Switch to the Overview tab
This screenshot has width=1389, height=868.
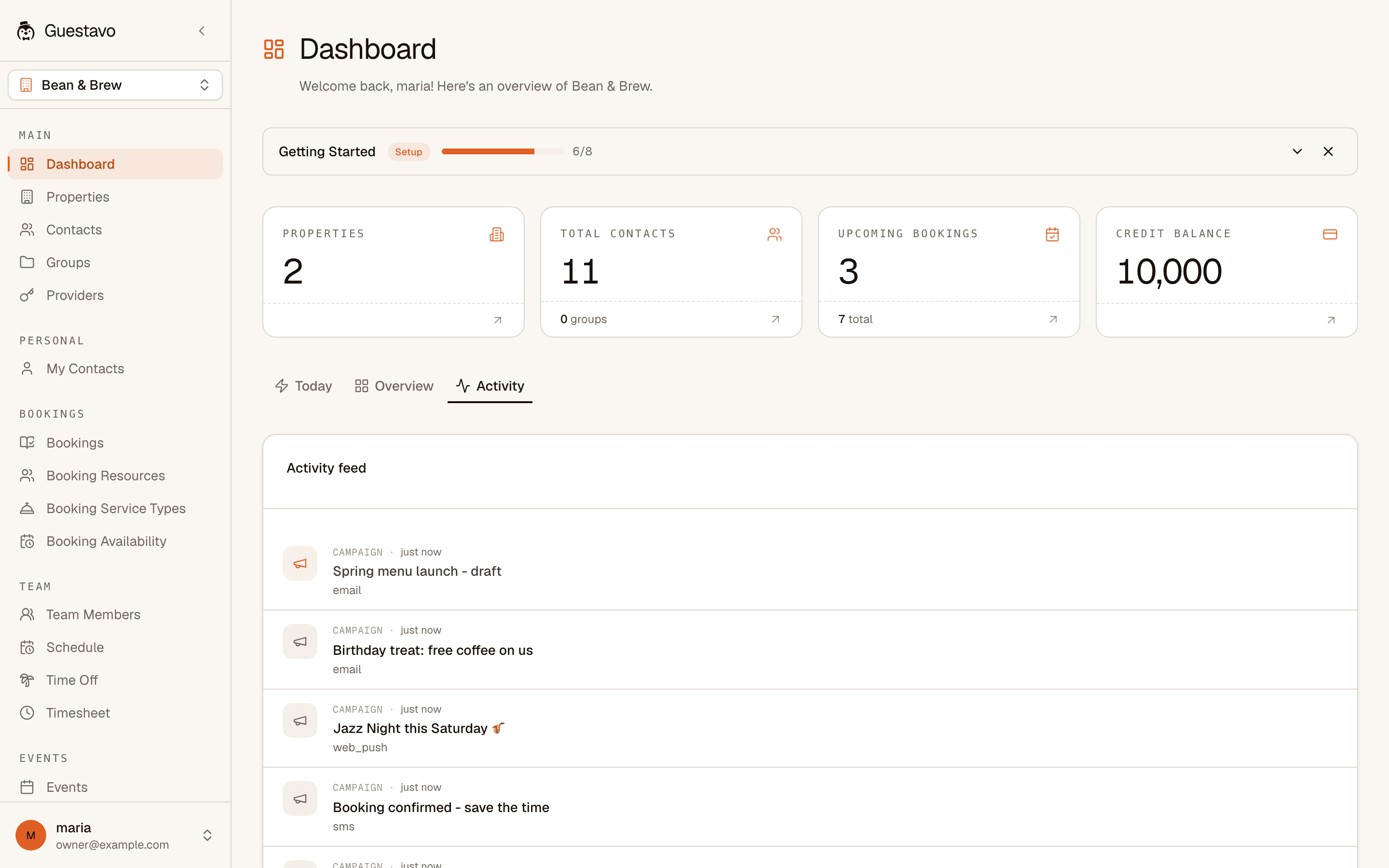point(394,386)
